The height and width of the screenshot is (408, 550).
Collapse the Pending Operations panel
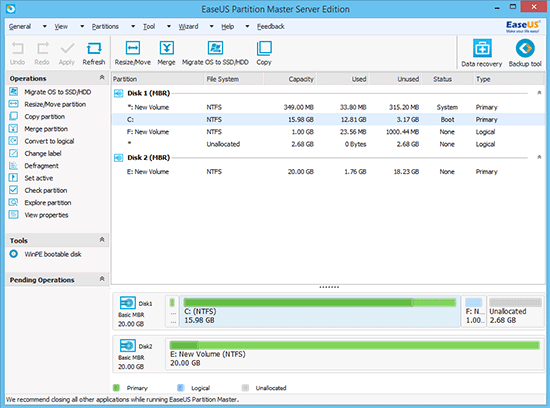[x=102, y=279]
